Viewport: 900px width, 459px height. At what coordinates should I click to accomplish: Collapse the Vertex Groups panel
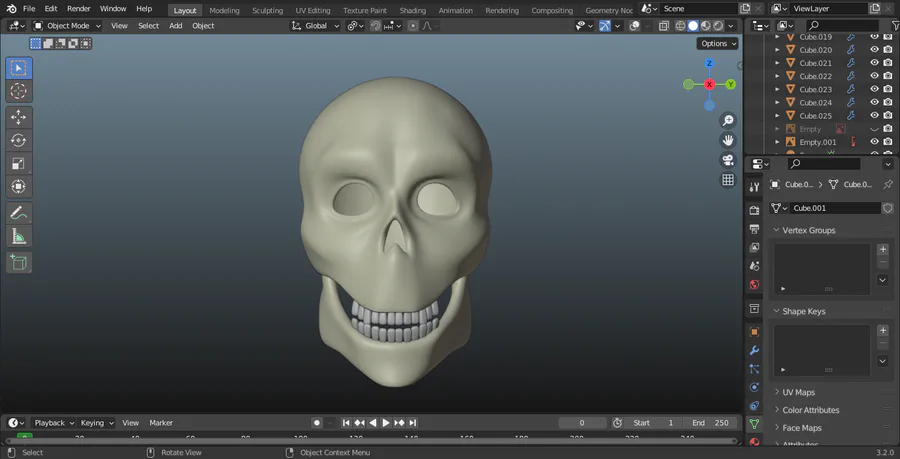808,230
